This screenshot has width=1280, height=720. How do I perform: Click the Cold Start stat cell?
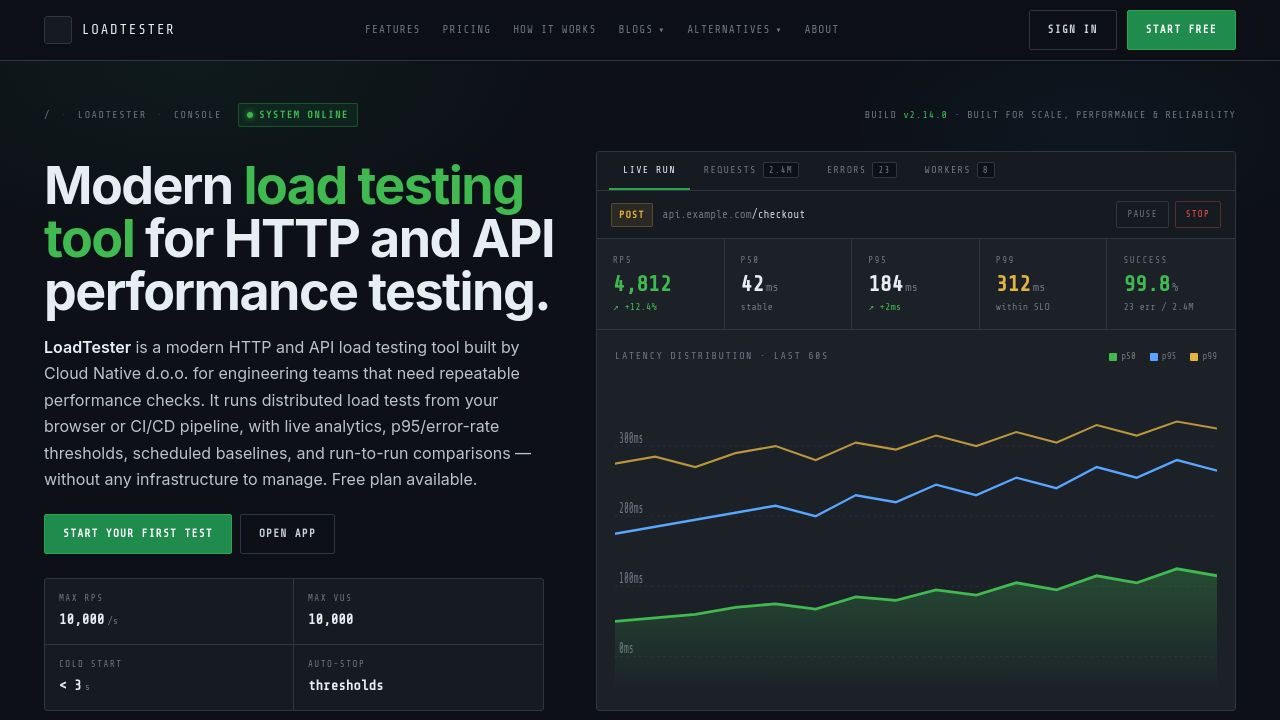[169, 678]
